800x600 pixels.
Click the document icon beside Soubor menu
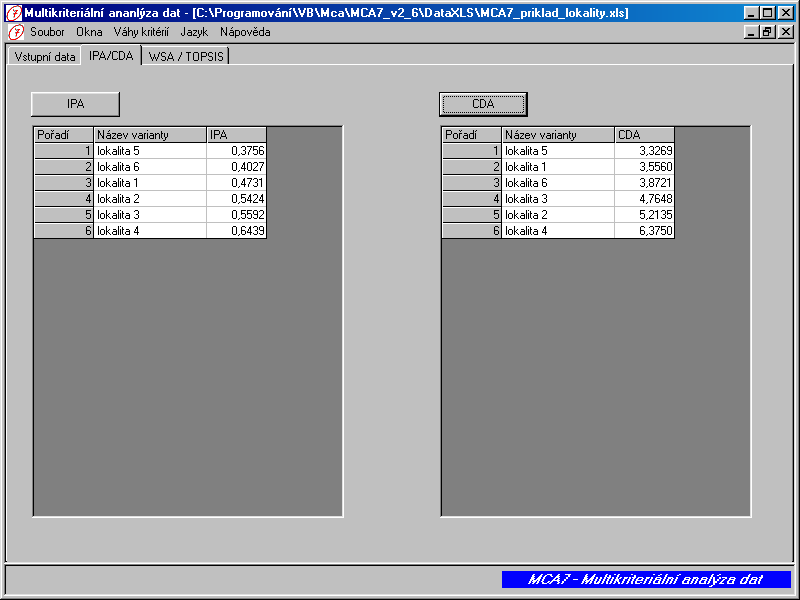click(x=14, y=32)
